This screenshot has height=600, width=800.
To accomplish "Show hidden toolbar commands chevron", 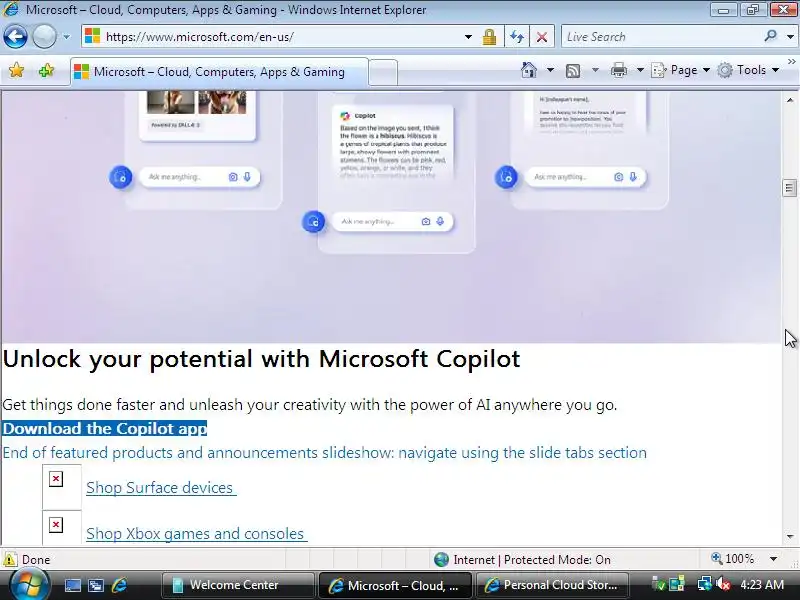I will pos(791,62).
